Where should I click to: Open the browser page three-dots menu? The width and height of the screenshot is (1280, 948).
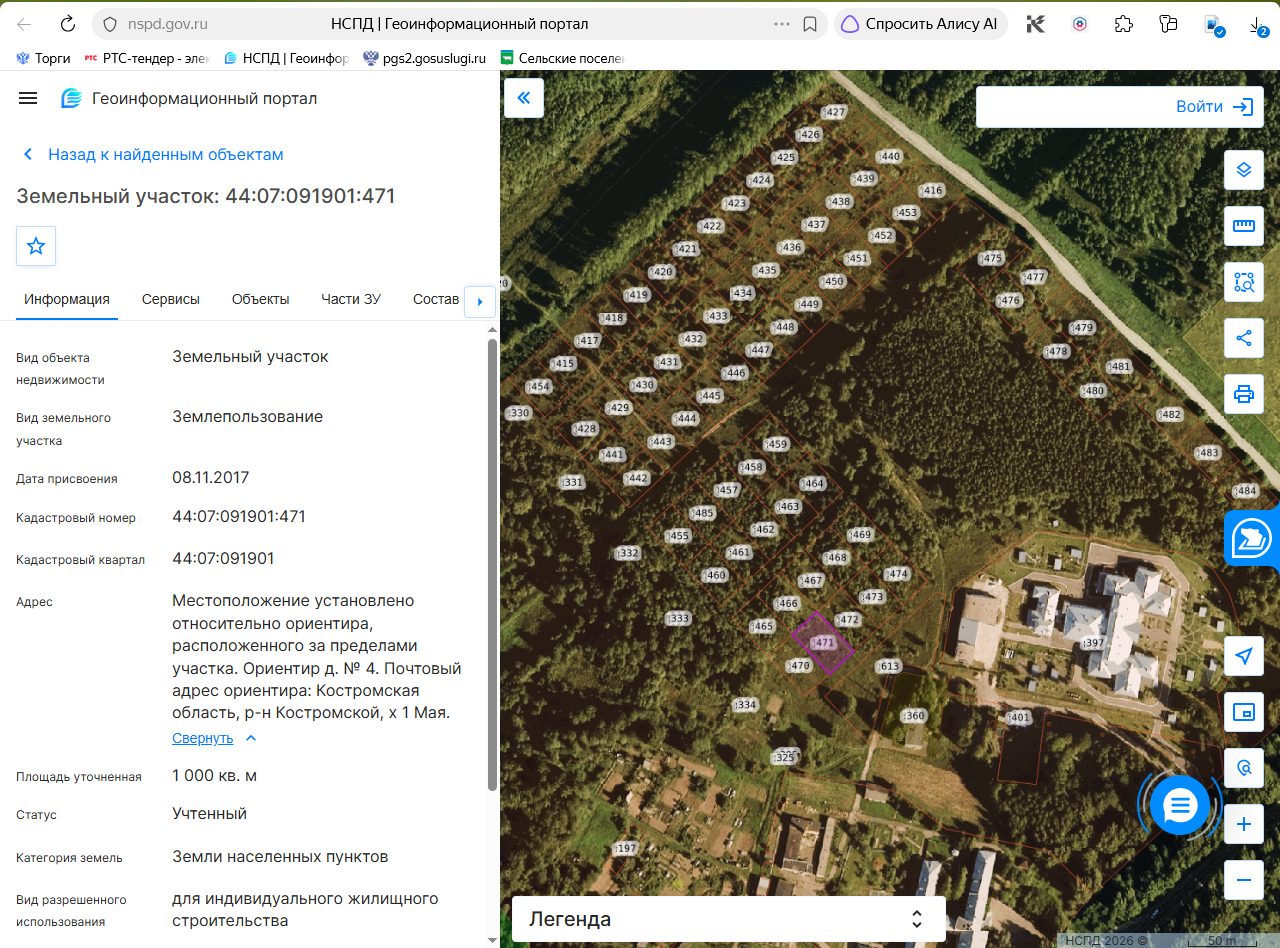782,24
